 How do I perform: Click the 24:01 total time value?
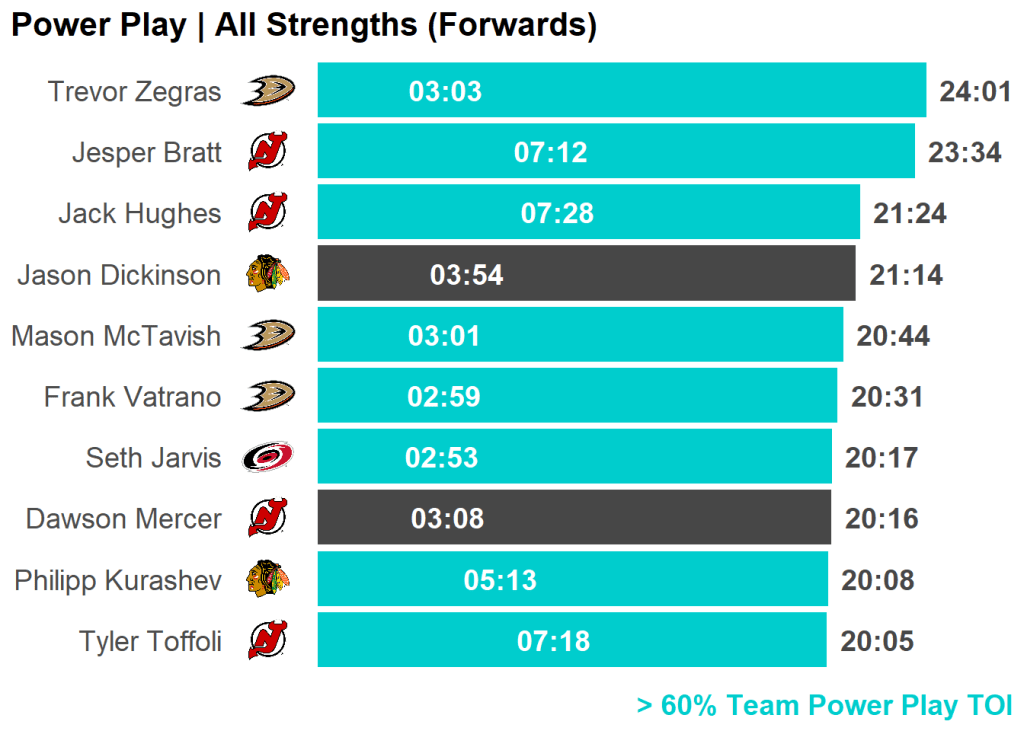pos(975,92)
